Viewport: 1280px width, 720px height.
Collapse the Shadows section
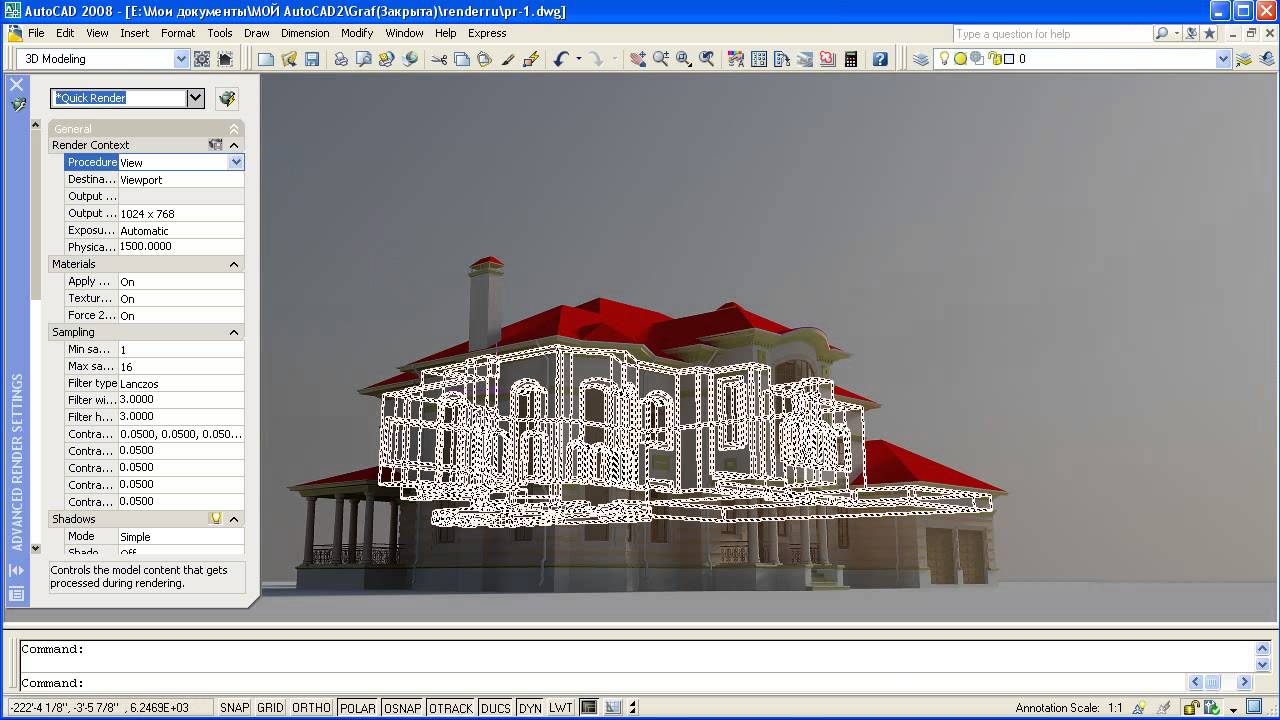pos(234,519)
